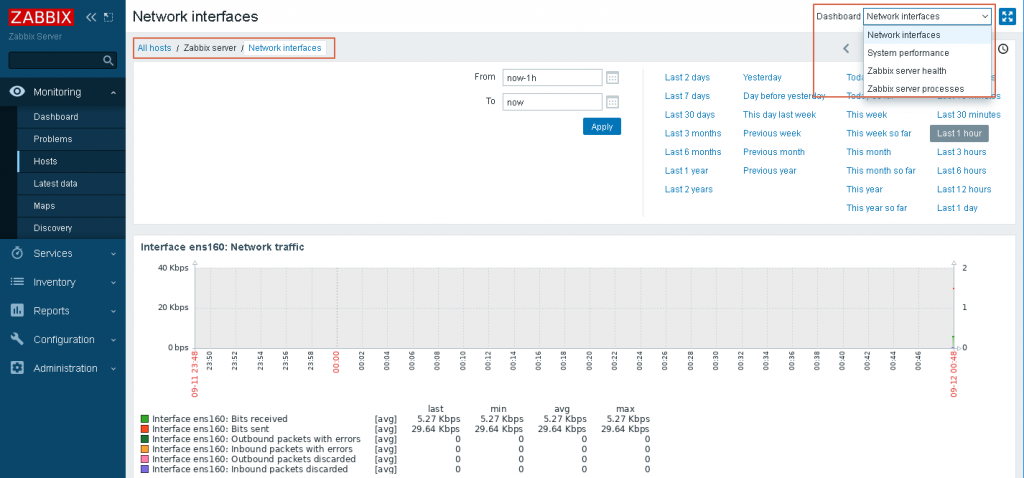Select Last 3 months range
Viewport: 1024px width, 478px height.
pyautogui.click(x=693, y=133)
